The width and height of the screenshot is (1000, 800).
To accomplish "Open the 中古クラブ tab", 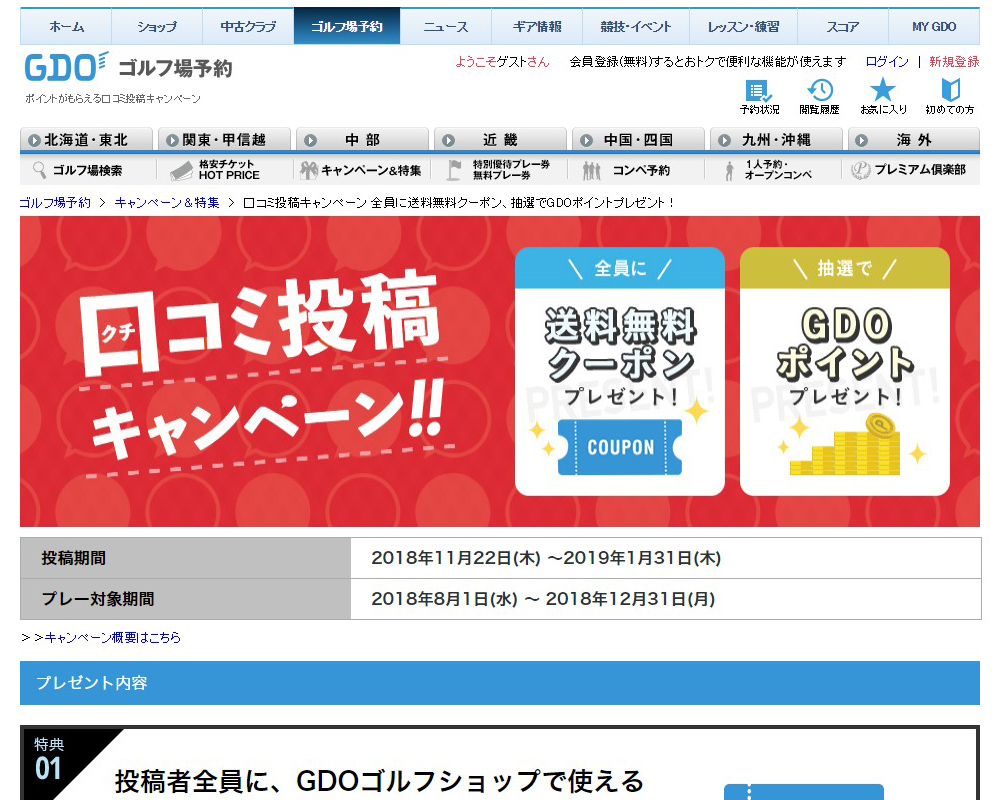I will [x=248, y=27].
